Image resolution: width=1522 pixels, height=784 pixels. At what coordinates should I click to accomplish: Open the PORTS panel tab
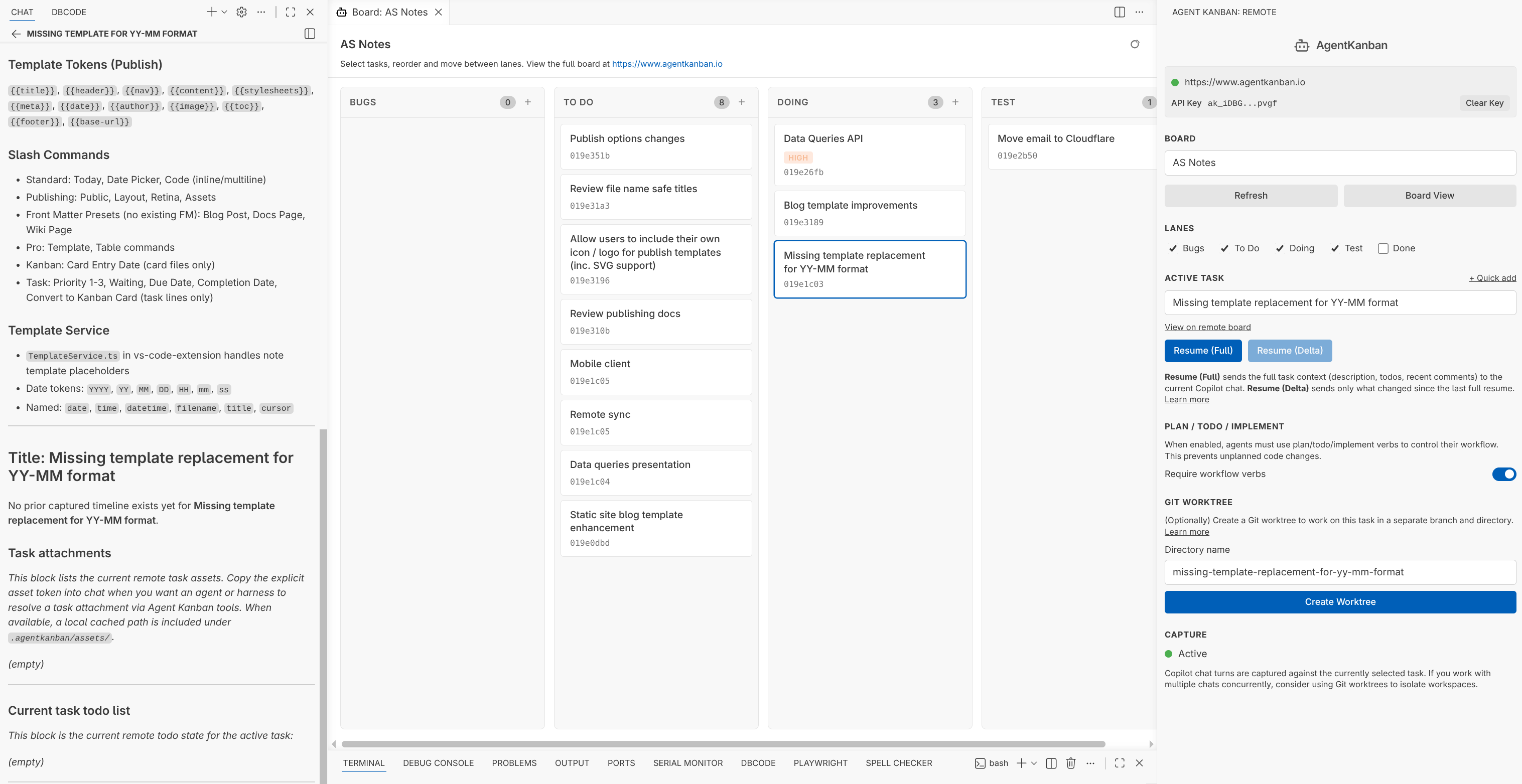click(x=621, y=763)
